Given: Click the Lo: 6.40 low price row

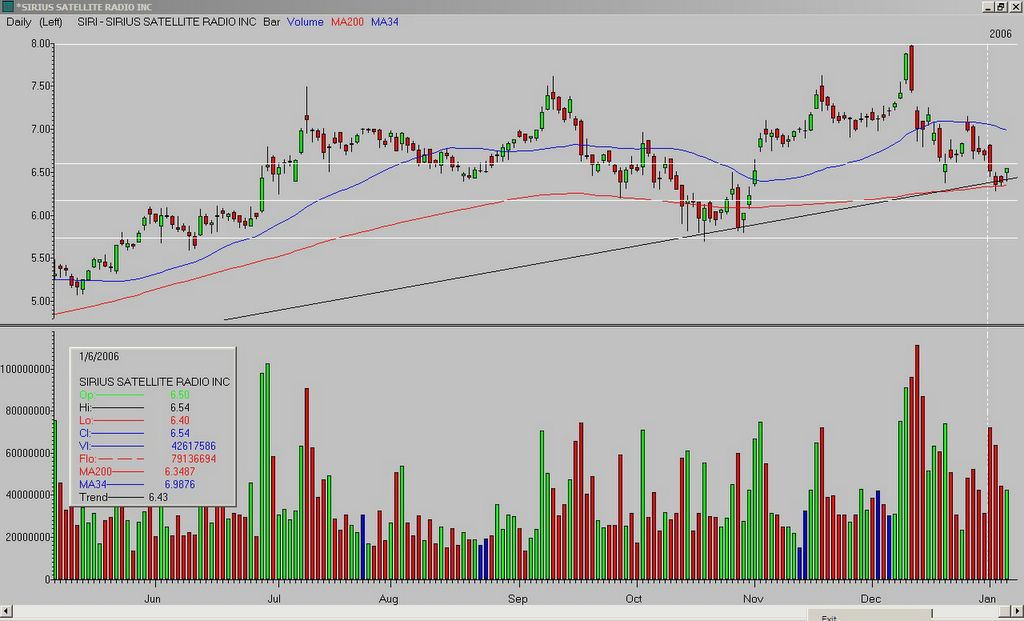Looking at the screenshot, I should coord(135,421).
